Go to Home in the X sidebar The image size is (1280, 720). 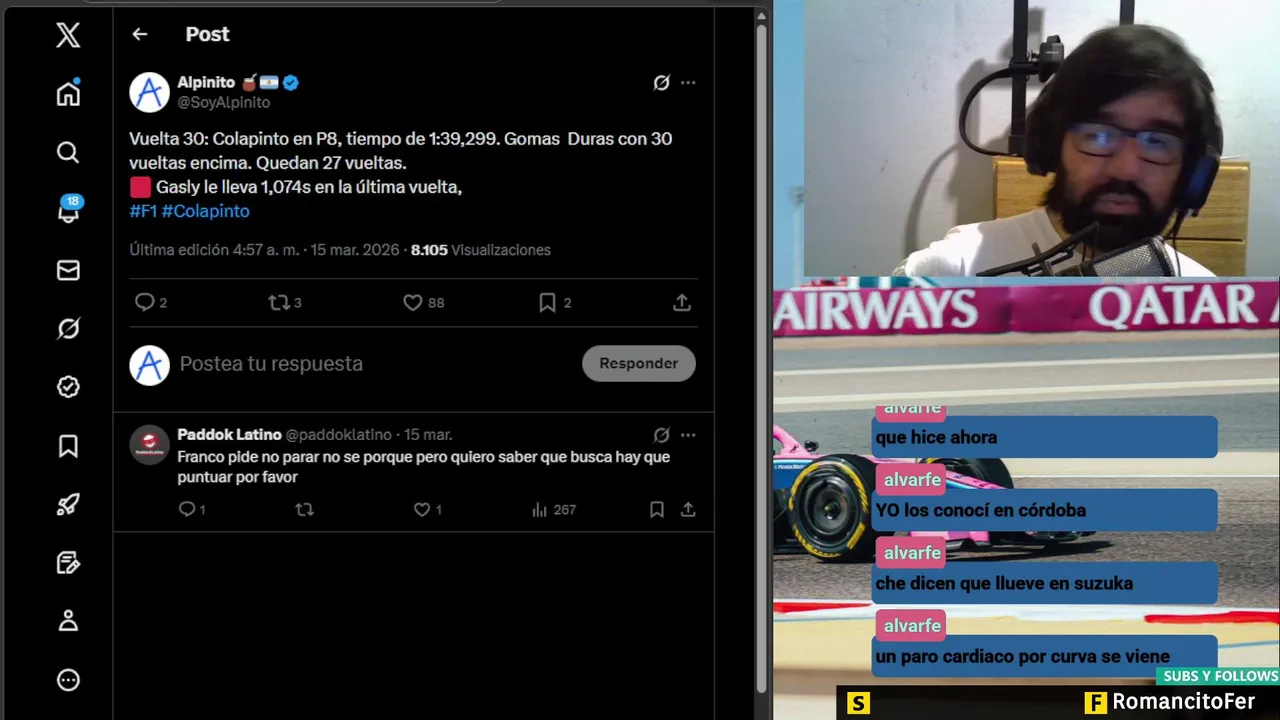68,93
